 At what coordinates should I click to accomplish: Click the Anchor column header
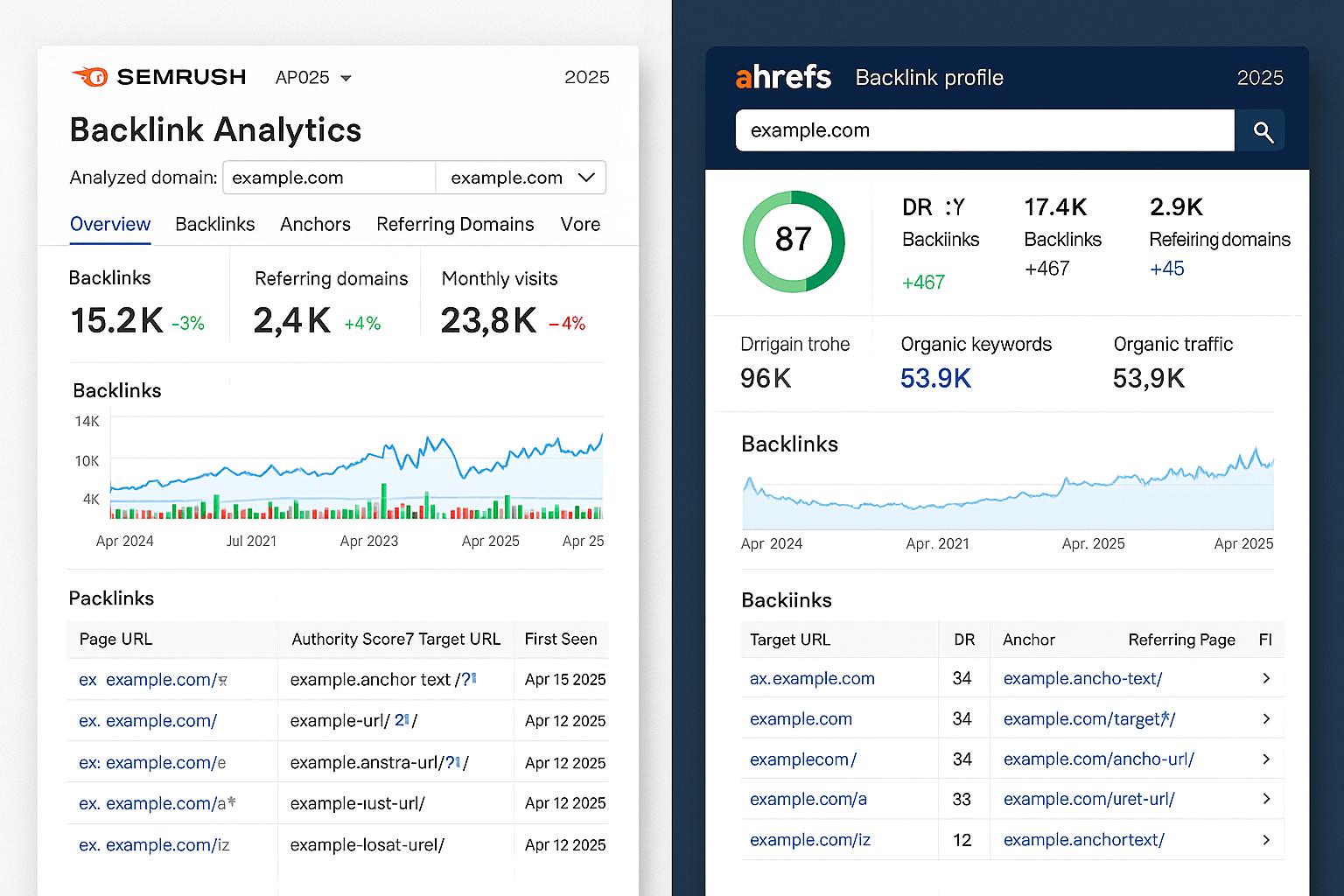[x=1029, y=640]
